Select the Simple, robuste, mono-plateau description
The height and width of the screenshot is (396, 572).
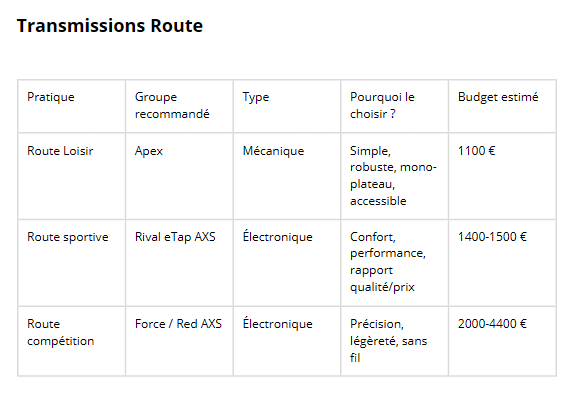tap(393, 176)
